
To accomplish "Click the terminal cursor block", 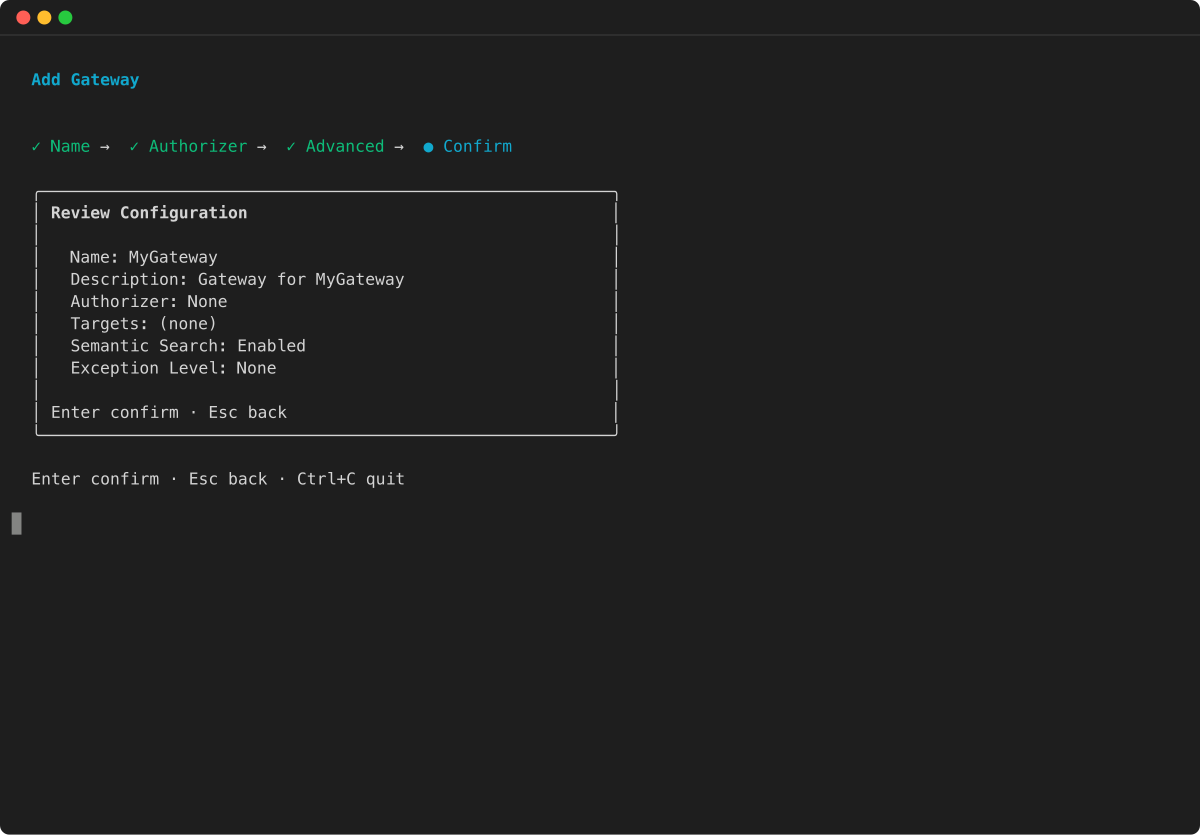I will [x=15, y=522].
